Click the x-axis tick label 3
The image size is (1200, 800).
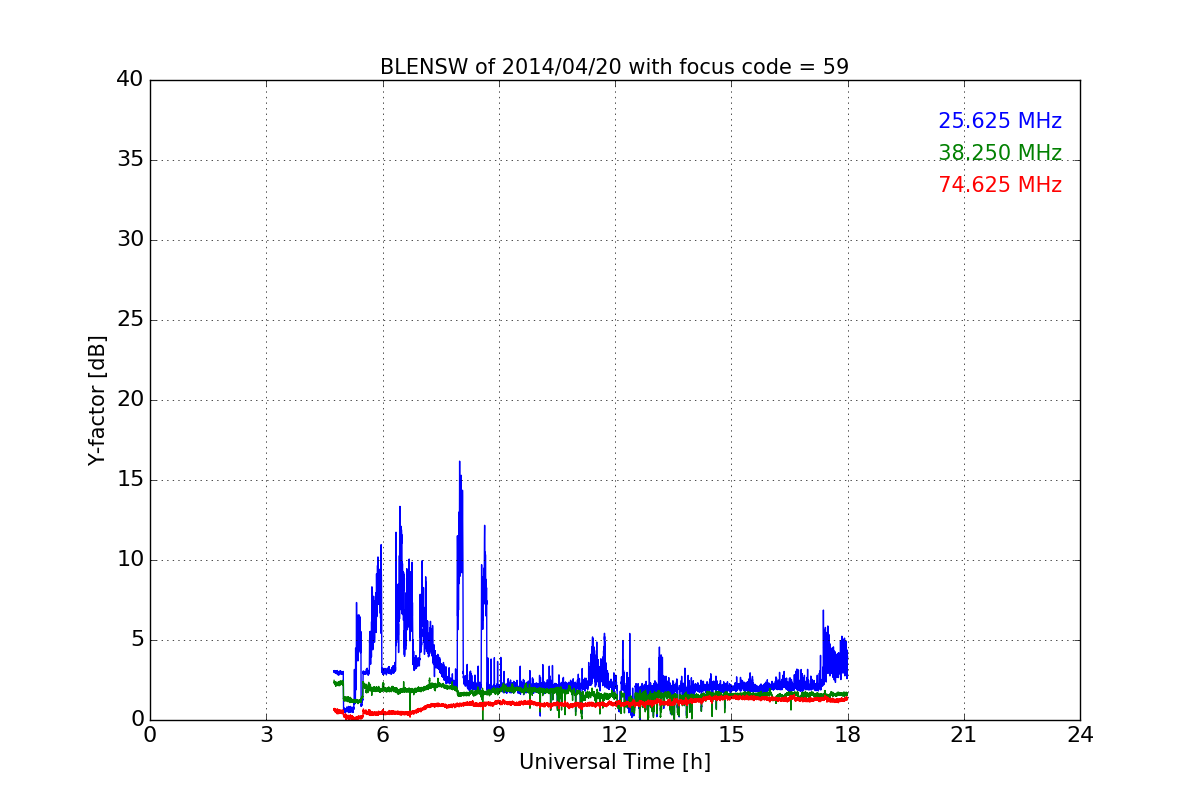(266, 735)
